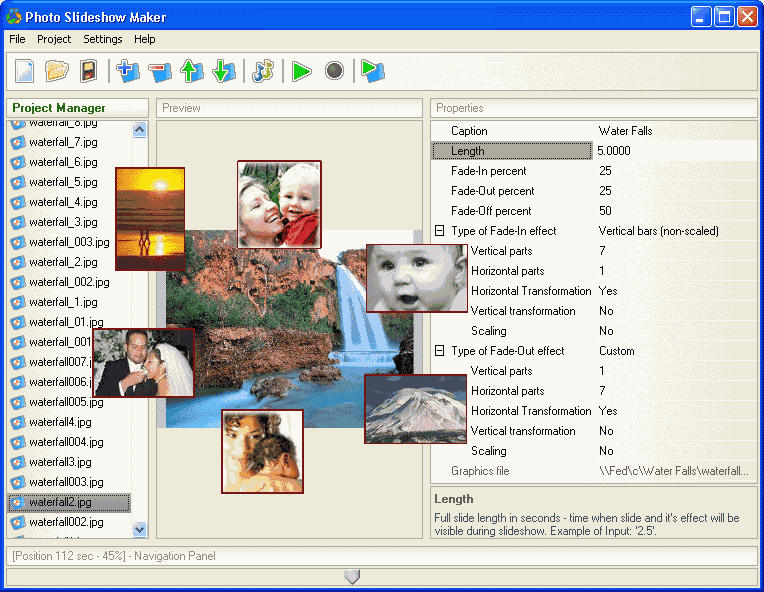The image size is (764, 592).
Task: Click Fade-Out Horizontal parts value 7
Action: coord(602,391)
